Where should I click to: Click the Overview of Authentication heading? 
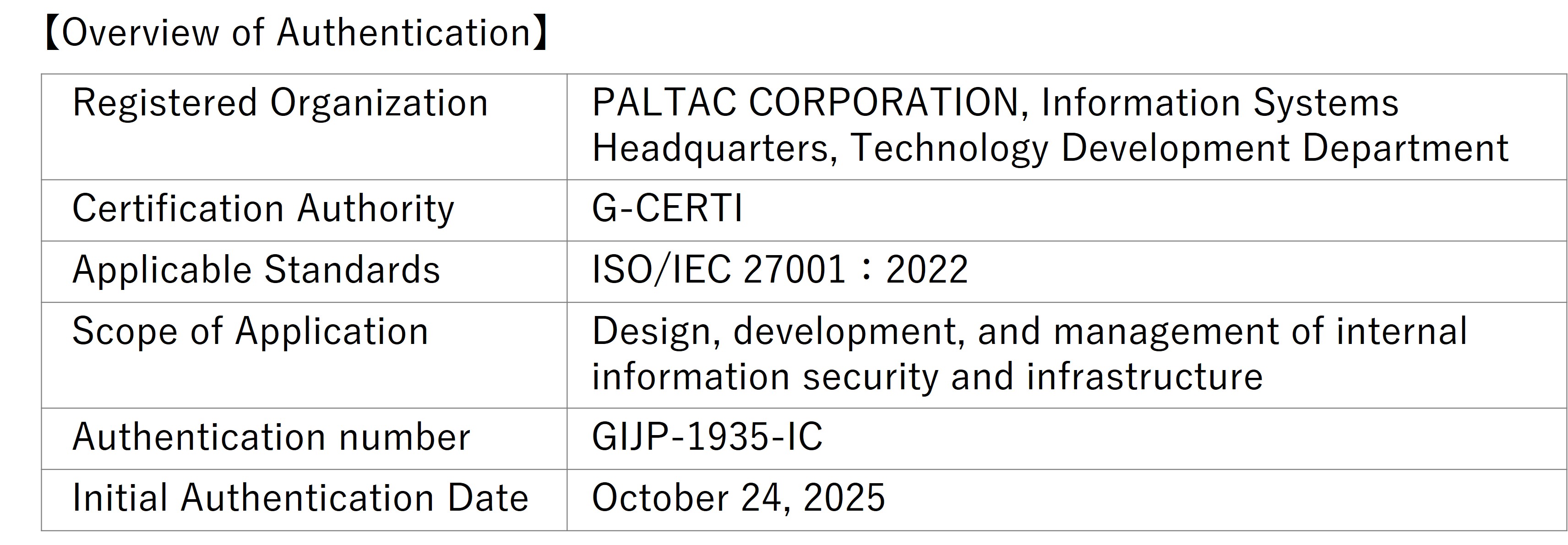296,33
